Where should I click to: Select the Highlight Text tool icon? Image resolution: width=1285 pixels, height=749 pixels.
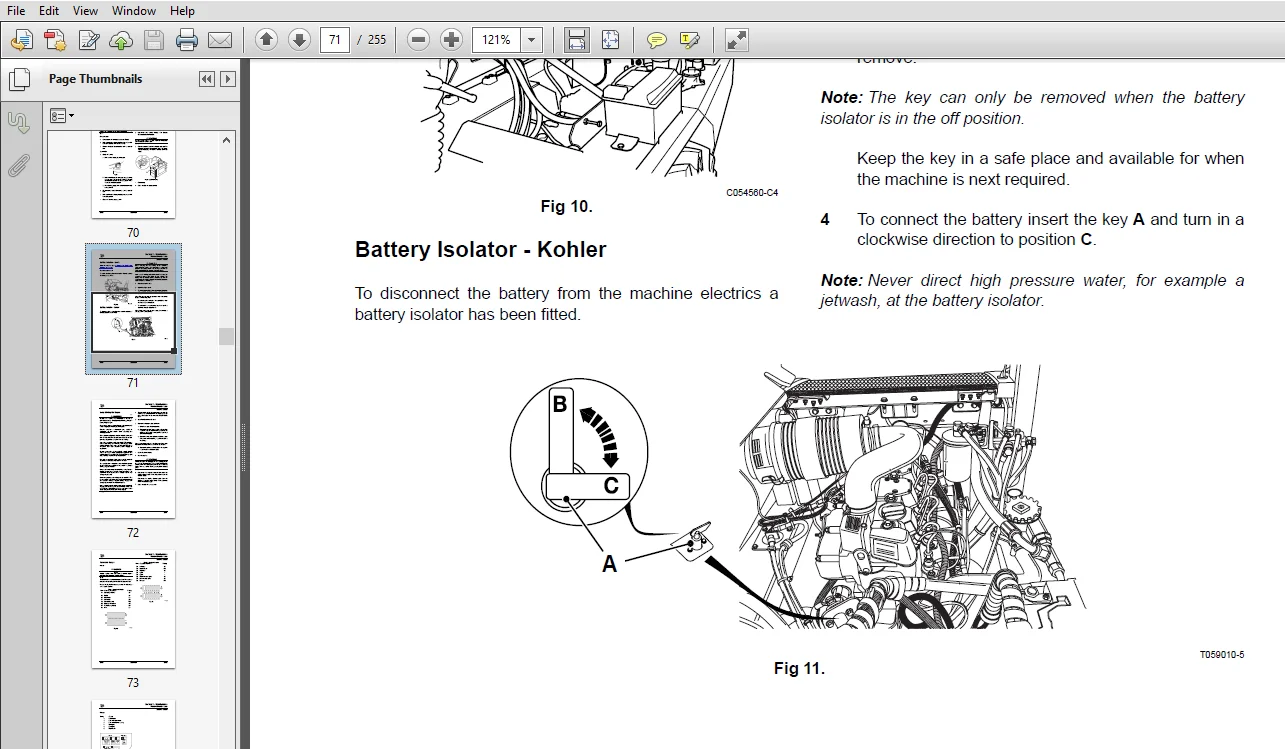click(689, 40)
